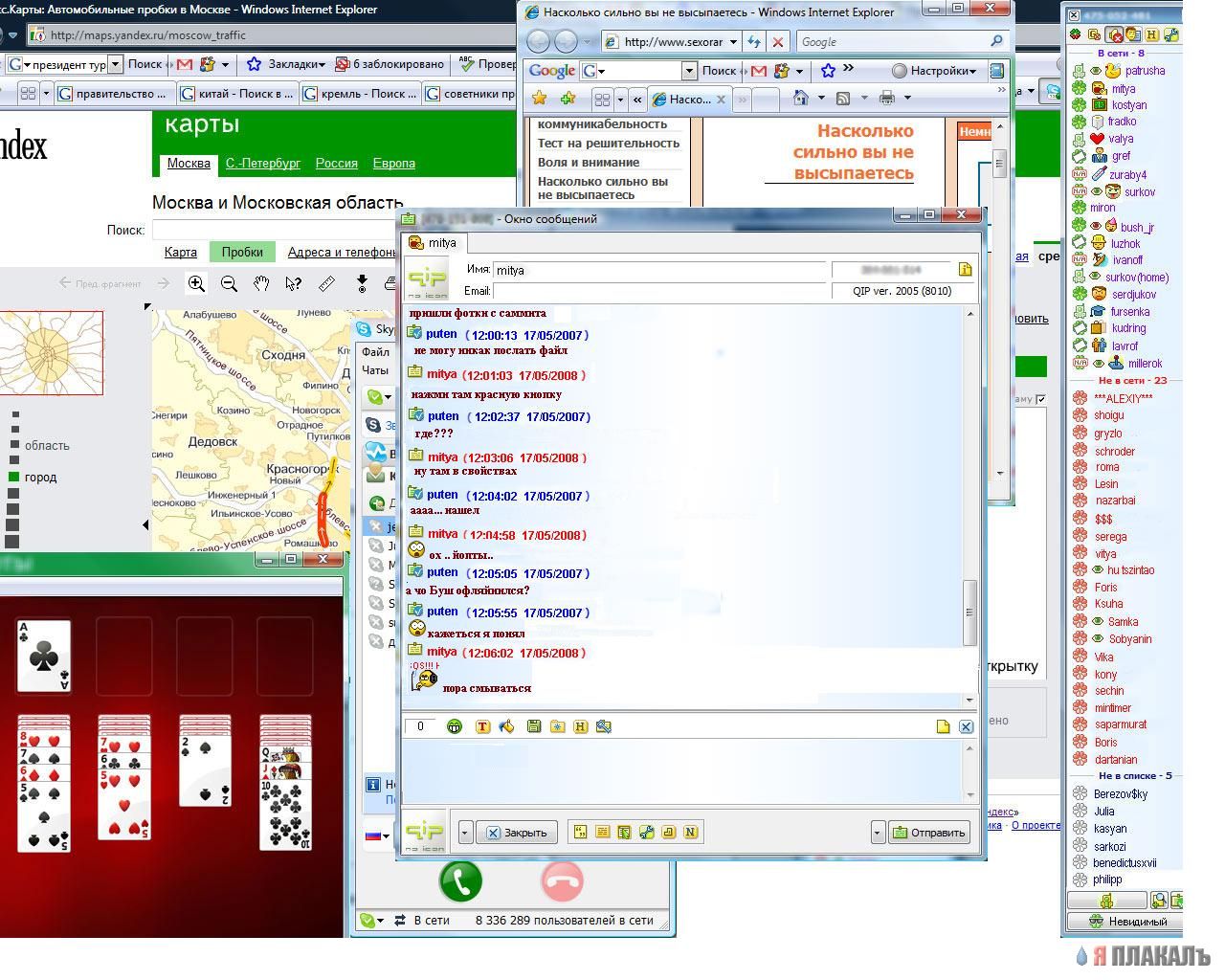The width and height of the screenshot is (1225, 980).
Task: Pick the hand pan tool on the map
Action: [x=261, y=283]
